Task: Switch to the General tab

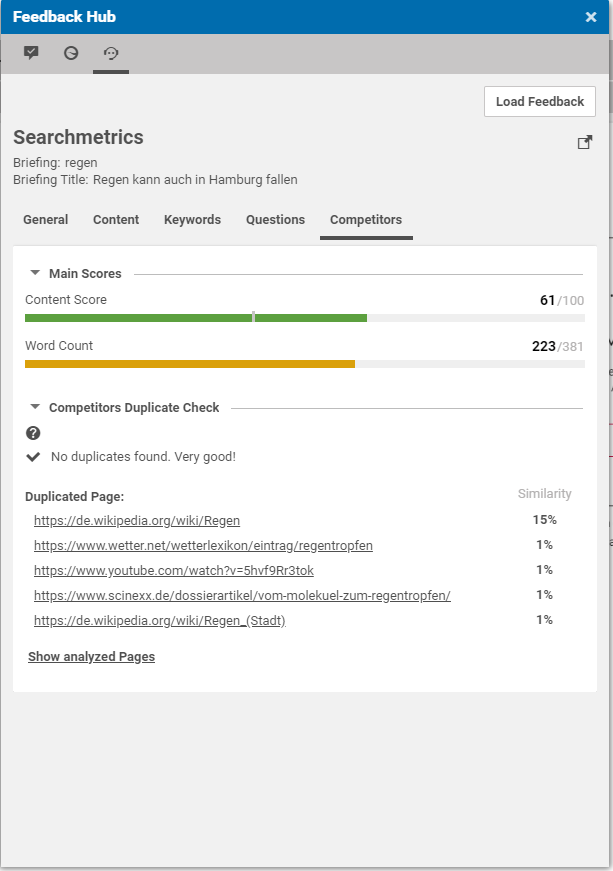Action: (x=46, y=220)
